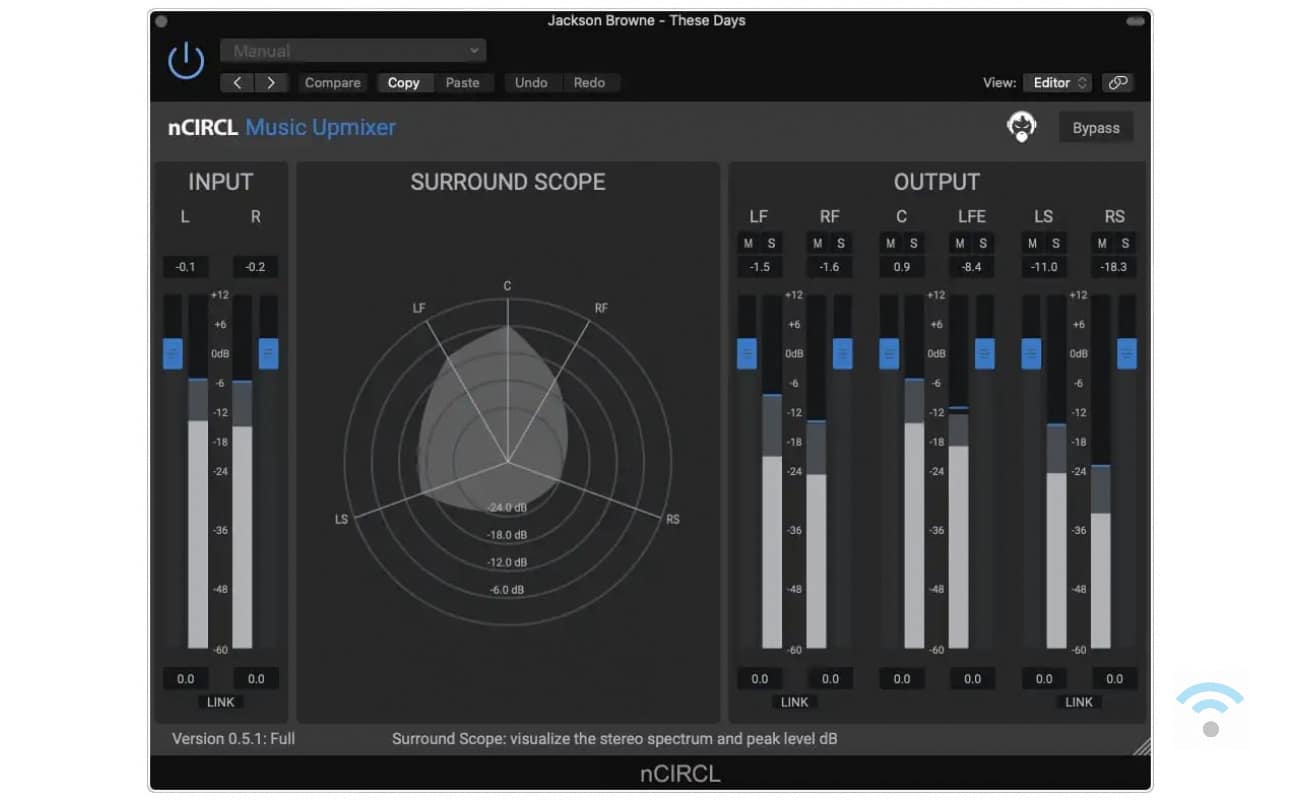Click the monkey logo icon
Image resolution: width=1300 pixels, height=800 pixels.
coord(1021,128)
